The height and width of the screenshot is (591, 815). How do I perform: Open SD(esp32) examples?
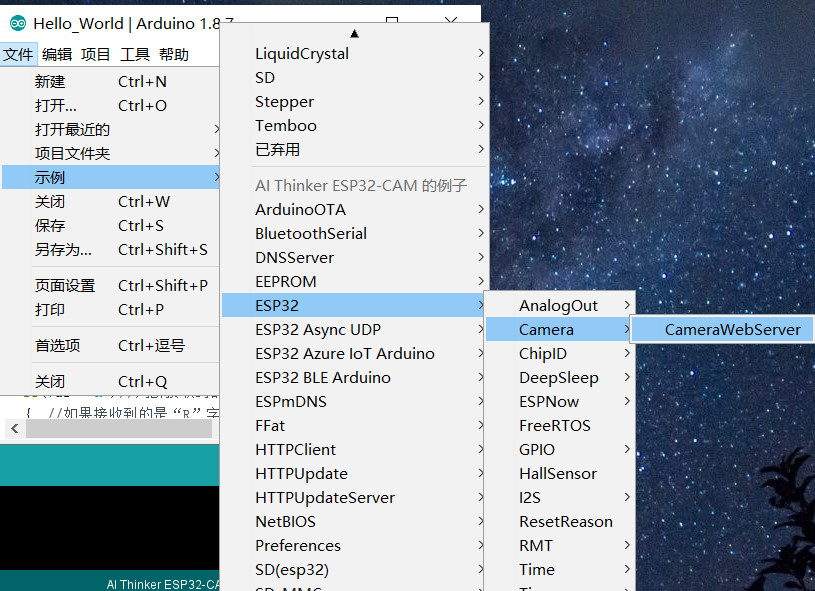pos(353,569)
